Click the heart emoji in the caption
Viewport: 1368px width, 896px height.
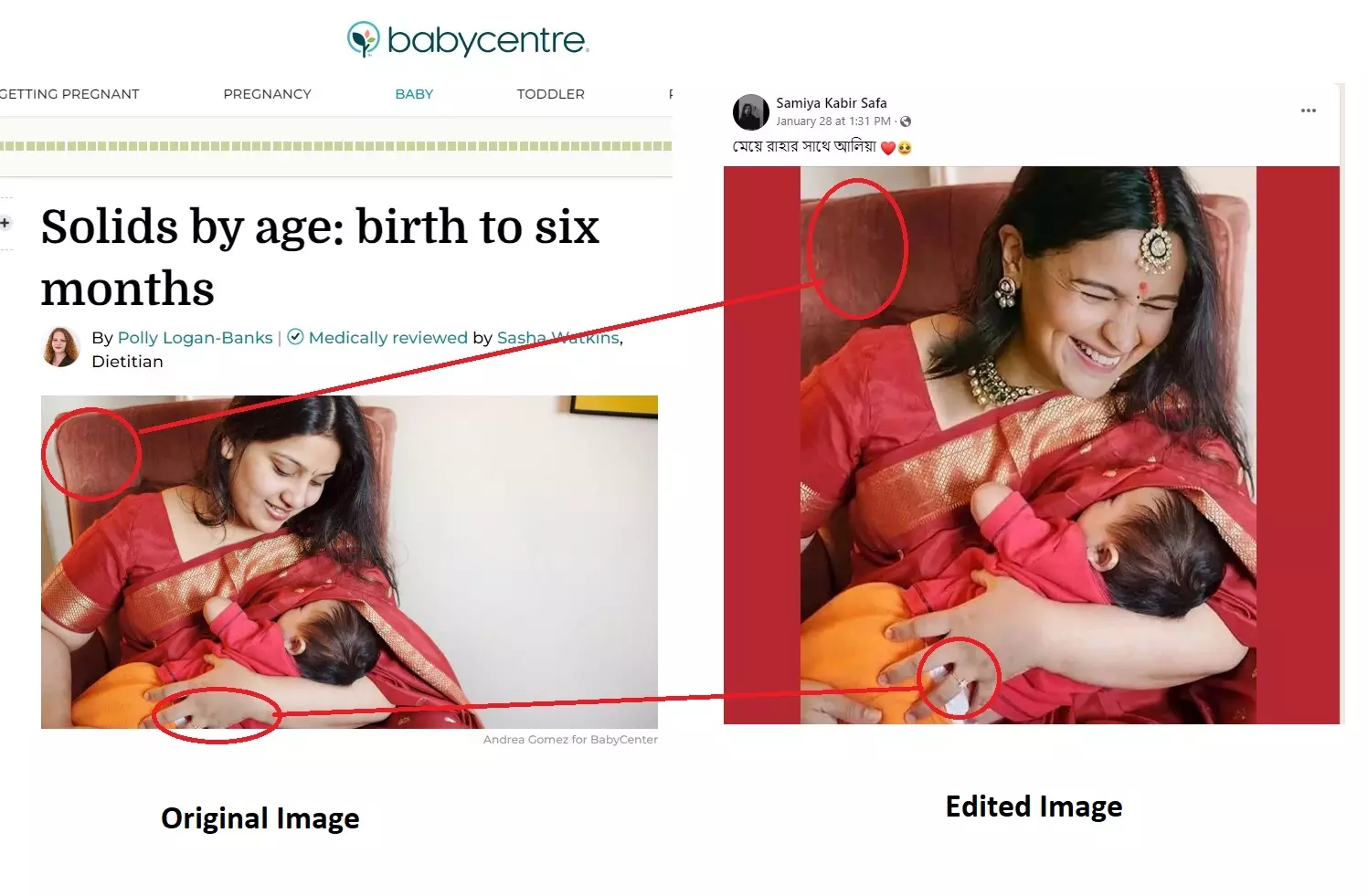[887, 148]
